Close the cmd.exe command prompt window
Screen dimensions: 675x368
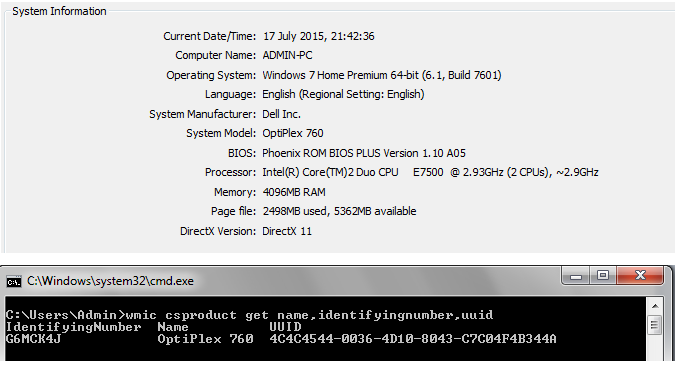pyautogui.click(x=640, y=276)
